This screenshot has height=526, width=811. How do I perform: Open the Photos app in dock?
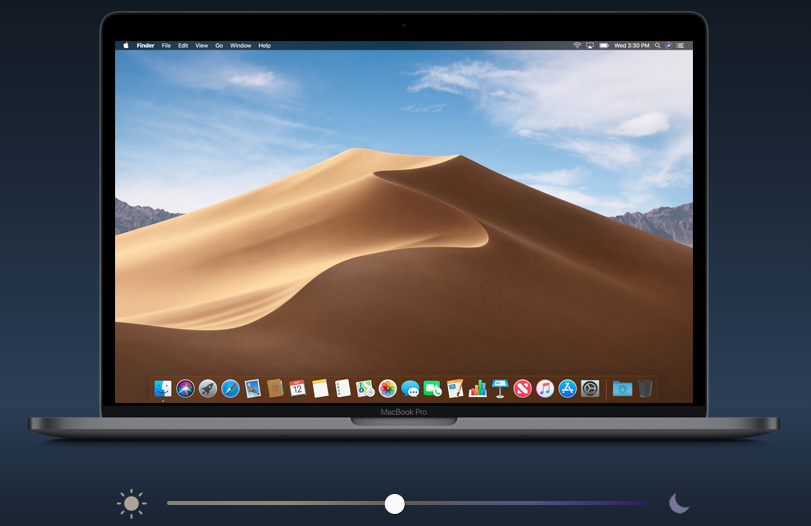(387, 388)
